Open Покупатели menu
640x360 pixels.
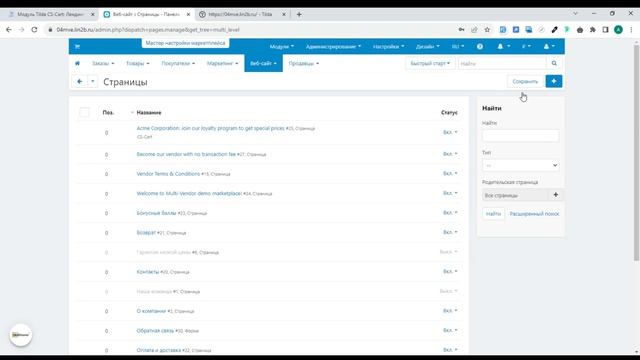(178, 63)
